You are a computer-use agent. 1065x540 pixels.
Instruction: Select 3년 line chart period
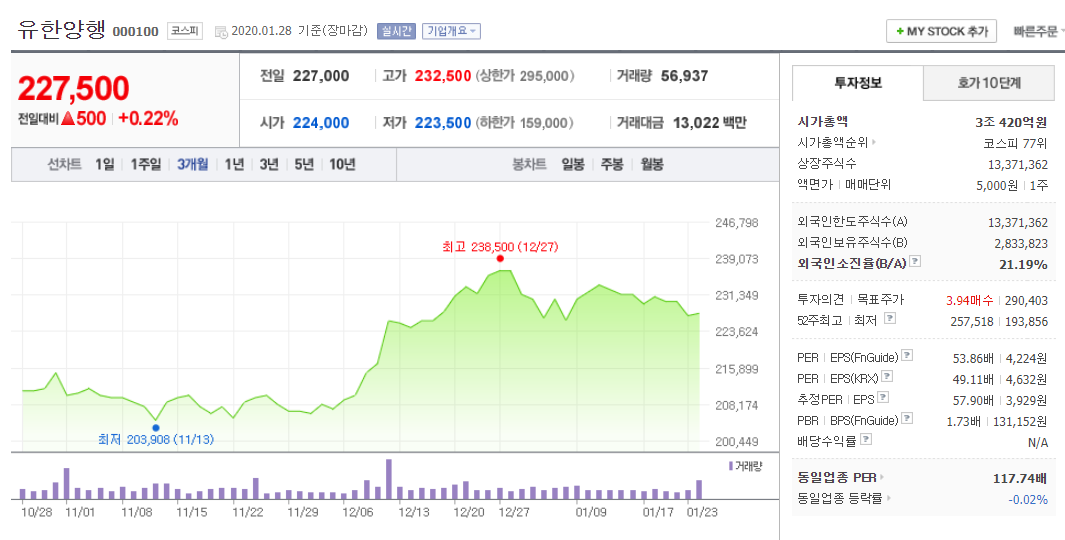pos(269,164)
